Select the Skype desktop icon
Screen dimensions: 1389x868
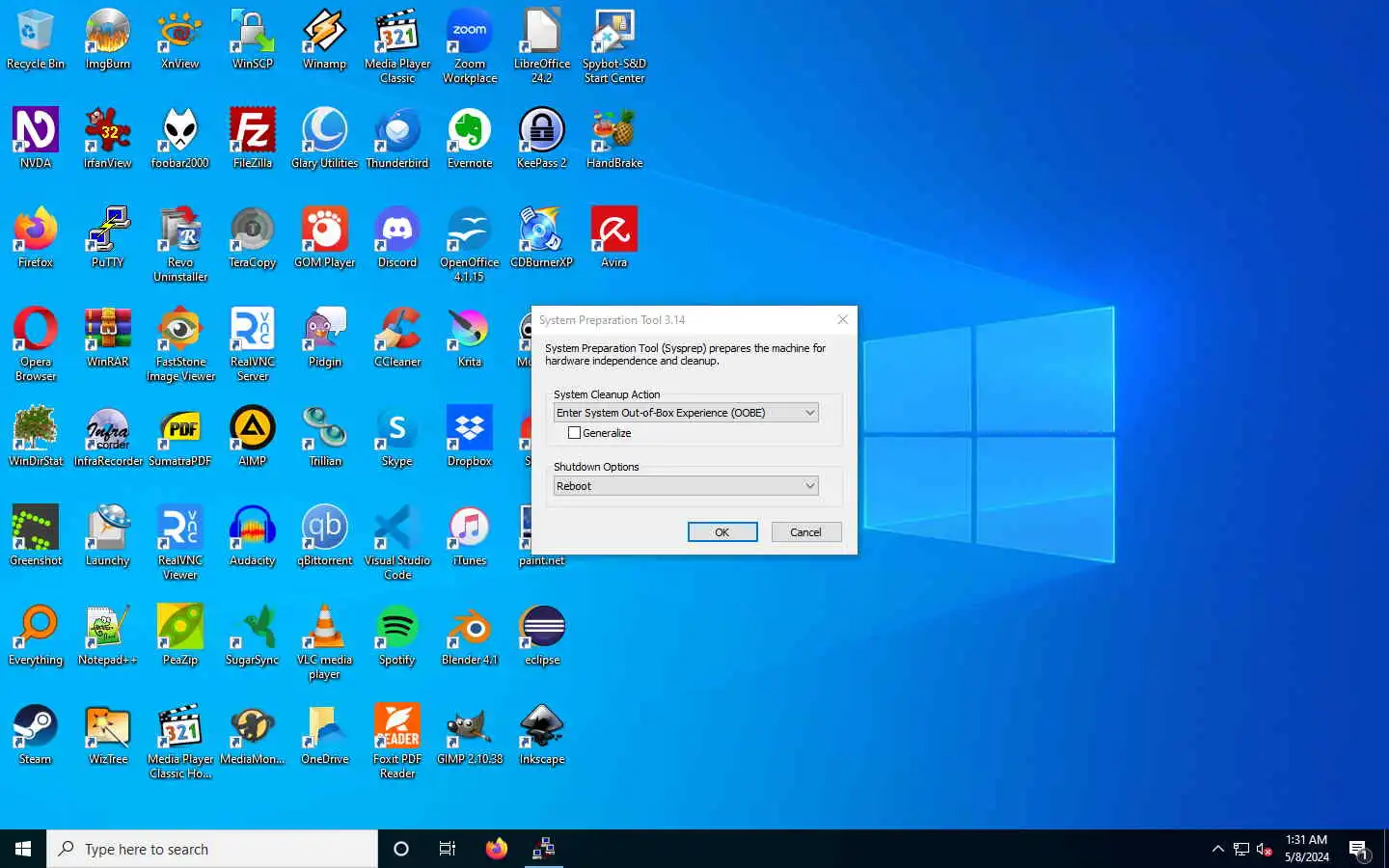[397, 438]
